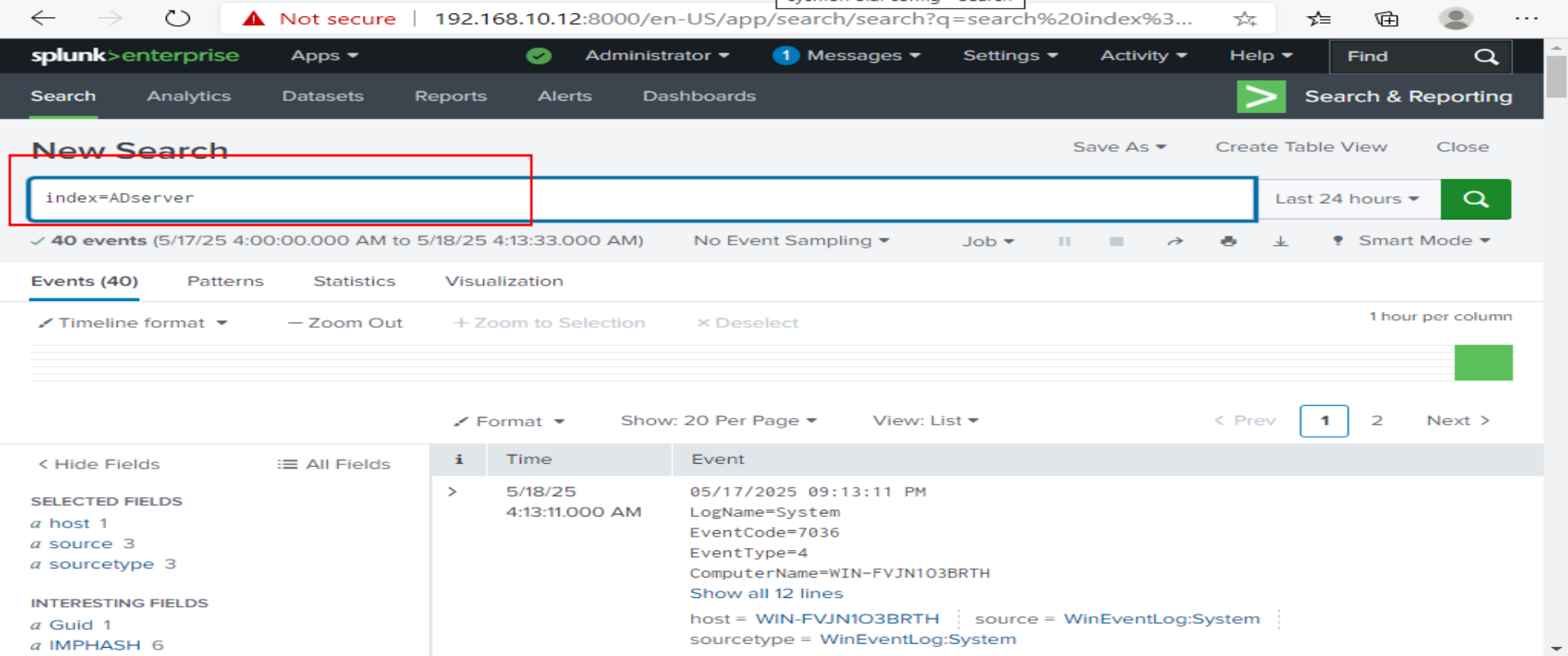Go to the Datasets nav item
This screenshot has height=656, width=1568.
click(x=323, y=97)
